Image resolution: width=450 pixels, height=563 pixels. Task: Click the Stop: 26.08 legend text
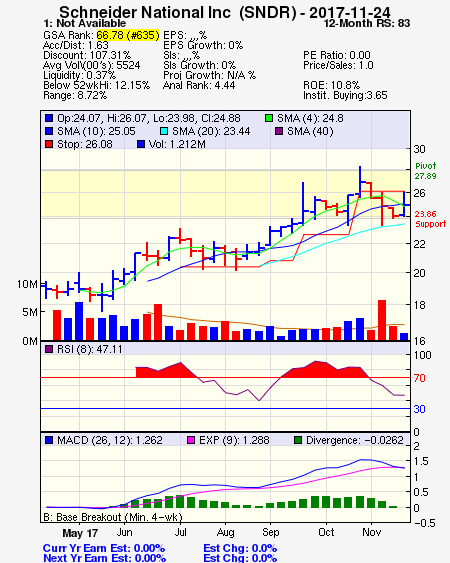click(85, 144)
